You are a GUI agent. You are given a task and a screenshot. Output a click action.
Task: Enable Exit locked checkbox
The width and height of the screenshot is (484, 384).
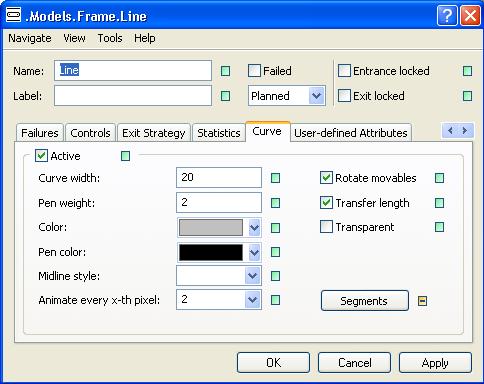[x=344, y=96]
